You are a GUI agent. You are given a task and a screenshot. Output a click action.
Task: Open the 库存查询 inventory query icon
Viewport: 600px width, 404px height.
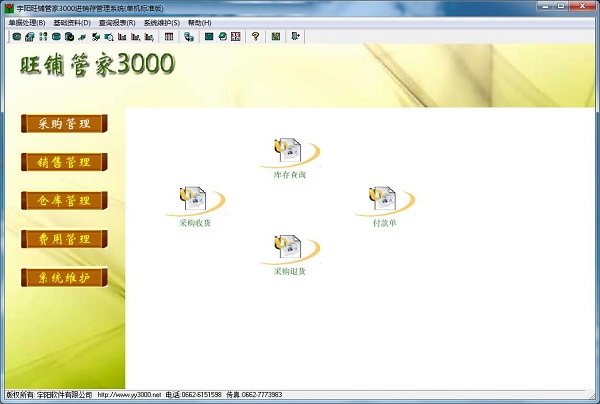(x=290, y=158)
